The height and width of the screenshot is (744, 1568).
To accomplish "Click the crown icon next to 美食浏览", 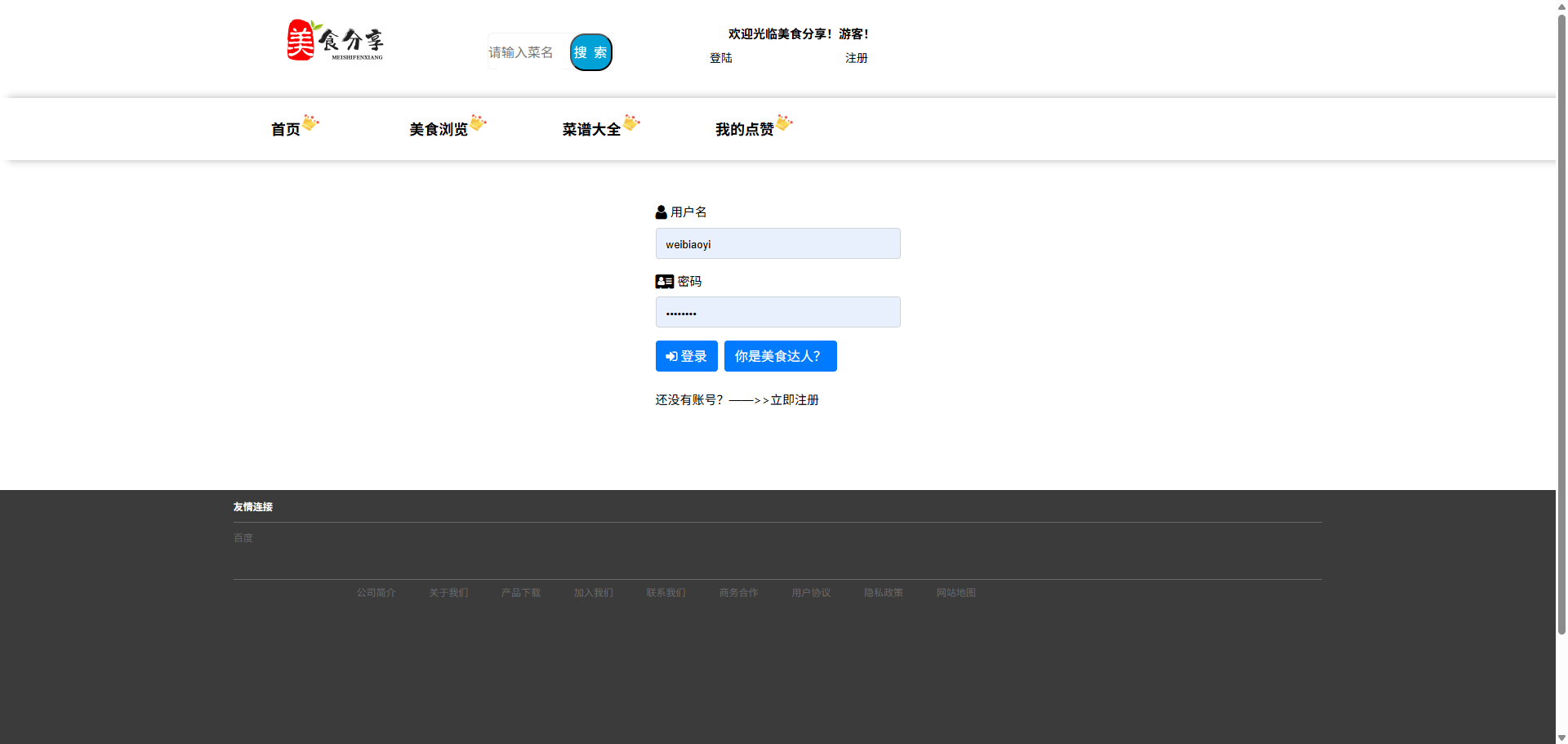I will [x=479, y=123].
